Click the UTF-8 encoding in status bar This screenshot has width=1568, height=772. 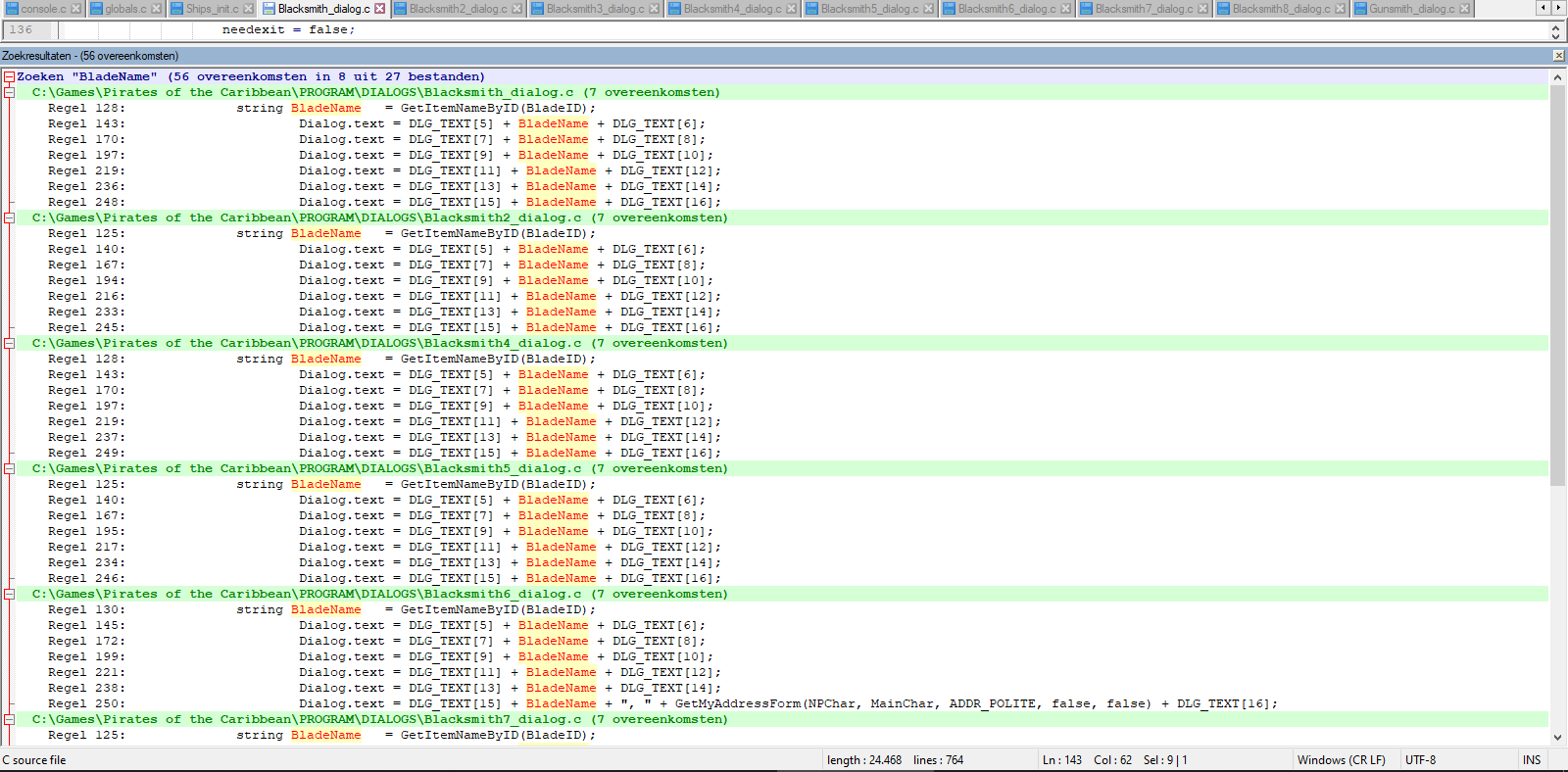pos(1420,760)
